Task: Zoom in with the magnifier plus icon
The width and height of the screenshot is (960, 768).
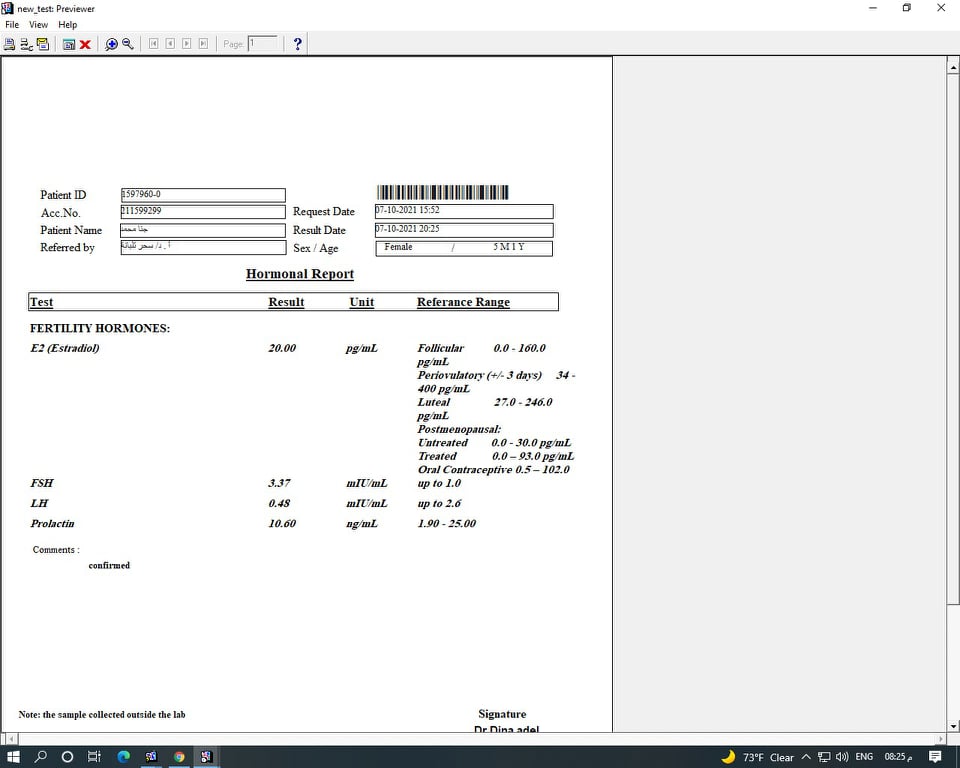Action: click(111, 44)
